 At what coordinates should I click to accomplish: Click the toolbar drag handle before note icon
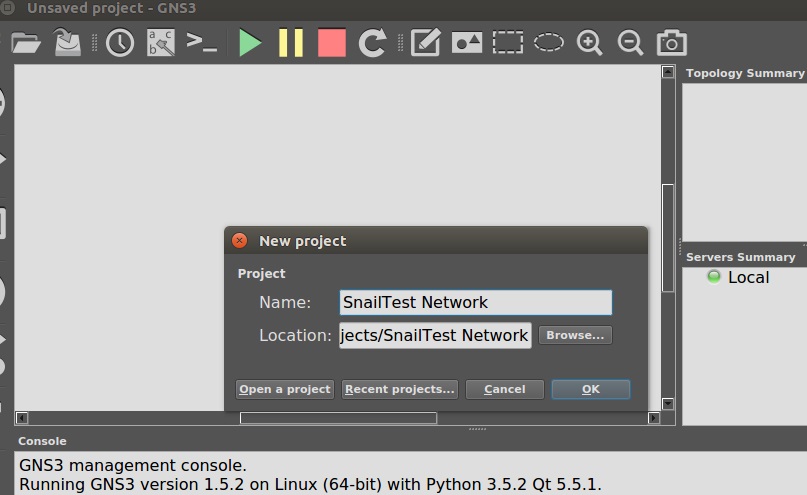click(400, 43)
